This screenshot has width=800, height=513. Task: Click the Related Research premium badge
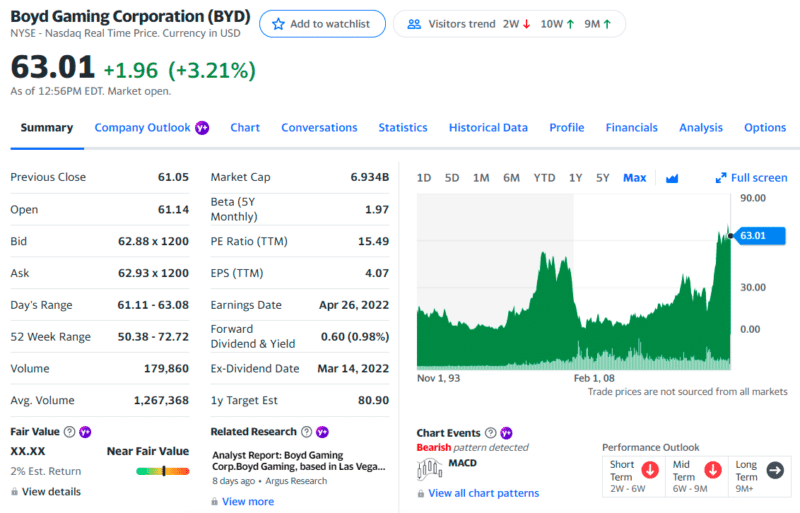coord(322,432)
